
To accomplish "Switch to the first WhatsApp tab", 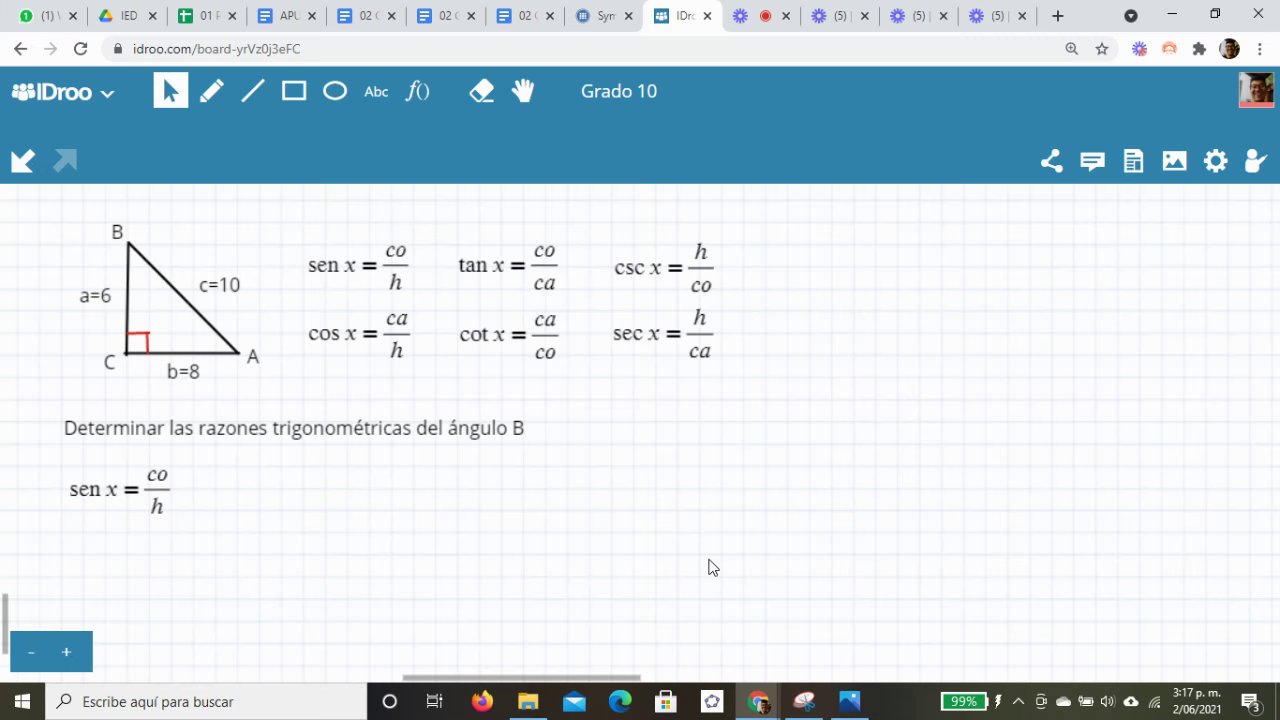I will pos(47,16).
